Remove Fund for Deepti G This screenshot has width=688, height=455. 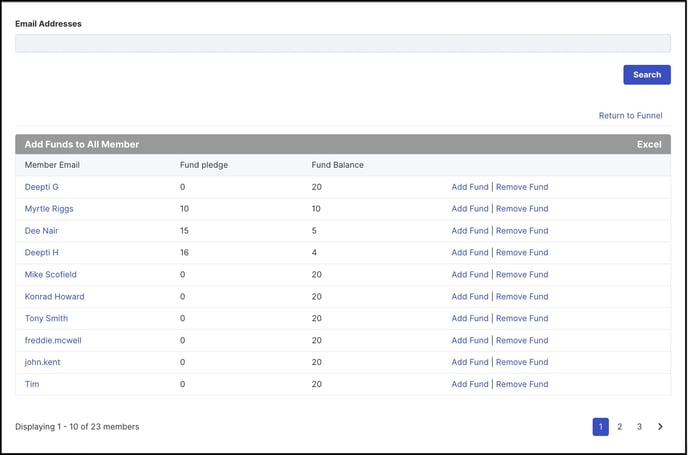[x=522, y=187]
